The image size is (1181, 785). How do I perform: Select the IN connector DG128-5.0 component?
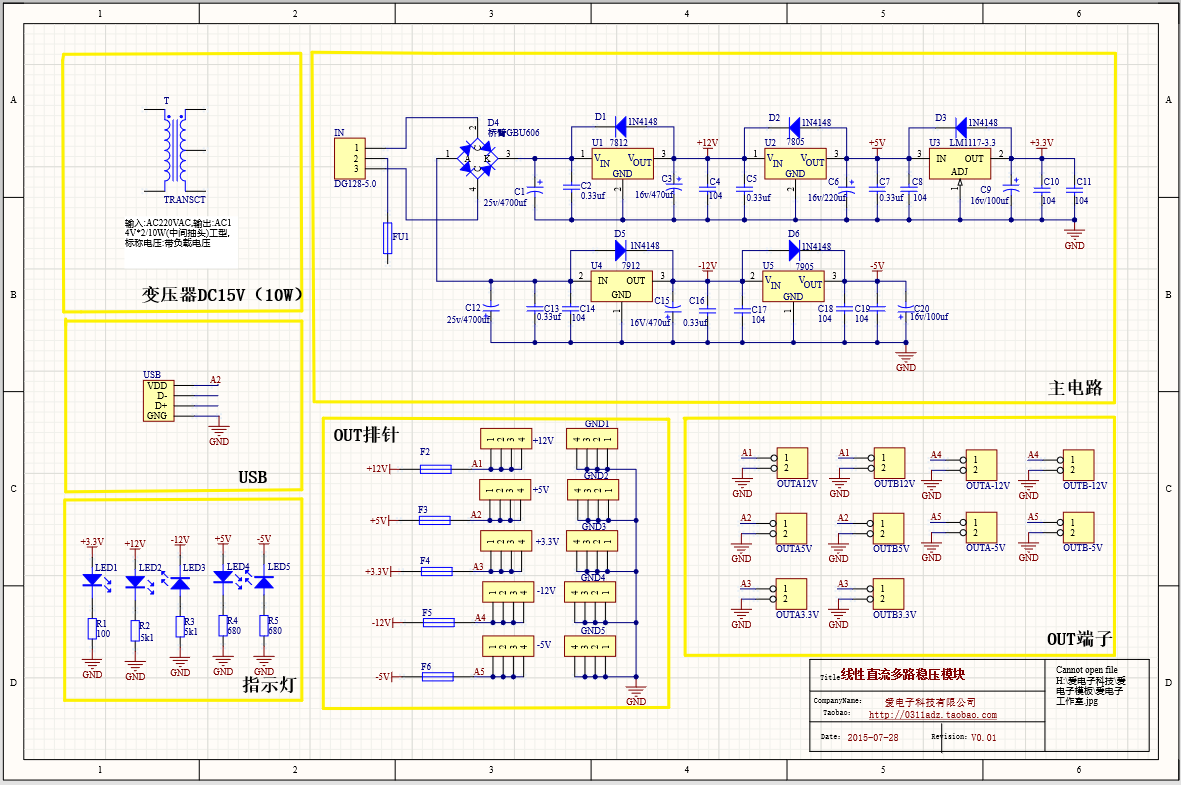[x=349, y=158]
